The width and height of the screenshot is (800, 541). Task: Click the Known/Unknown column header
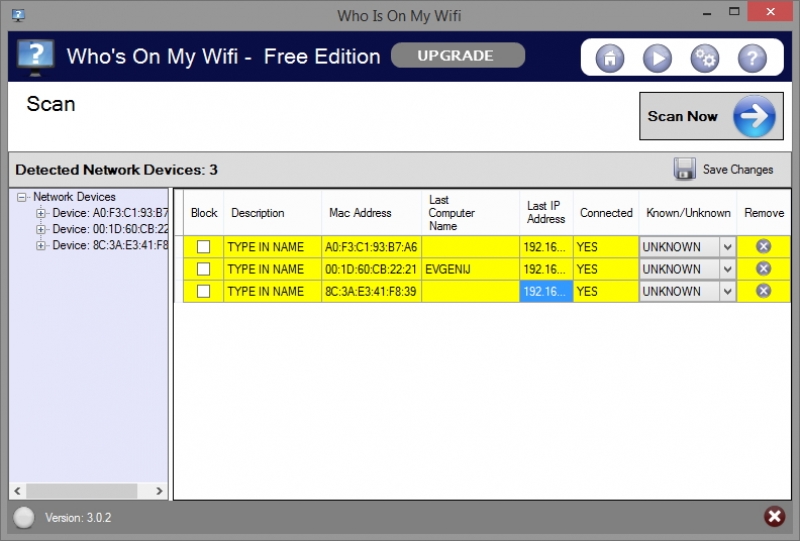click(688, 213)
